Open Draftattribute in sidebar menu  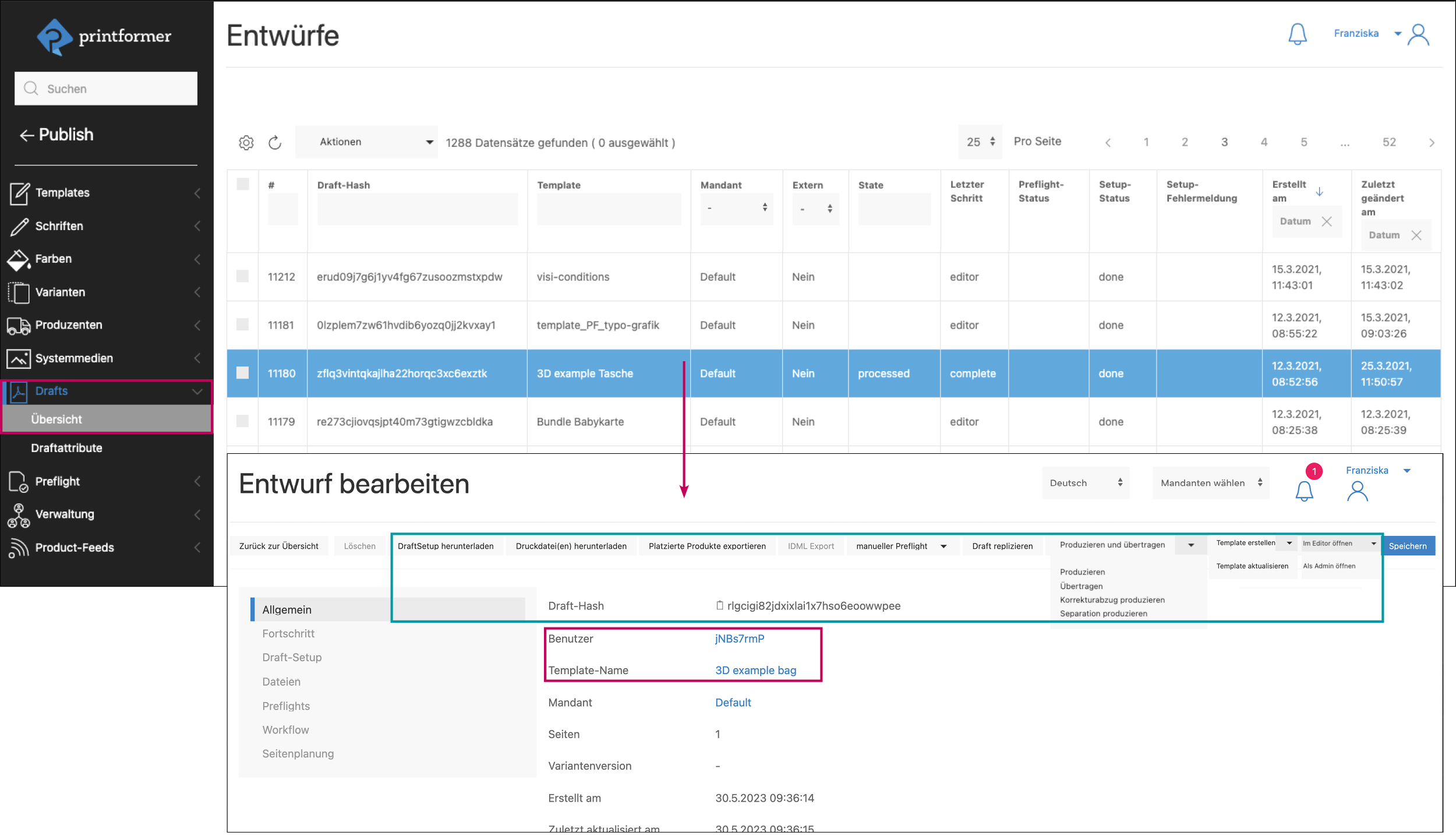click(66, 448)
